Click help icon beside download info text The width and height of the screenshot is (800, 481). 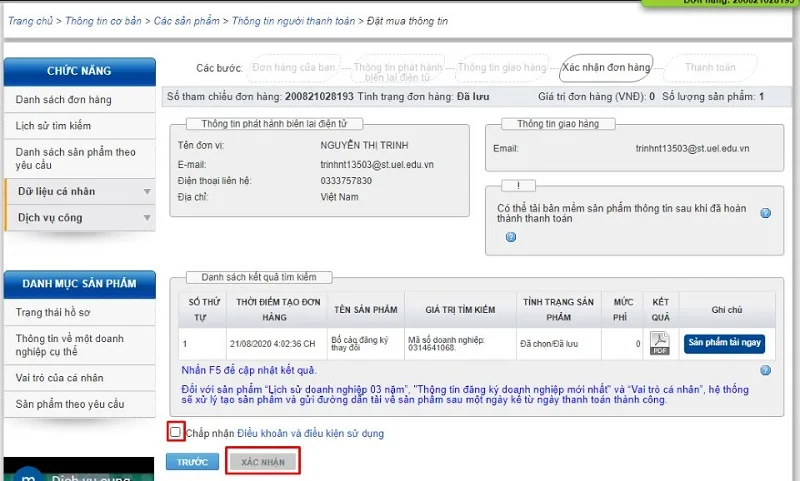765,213
